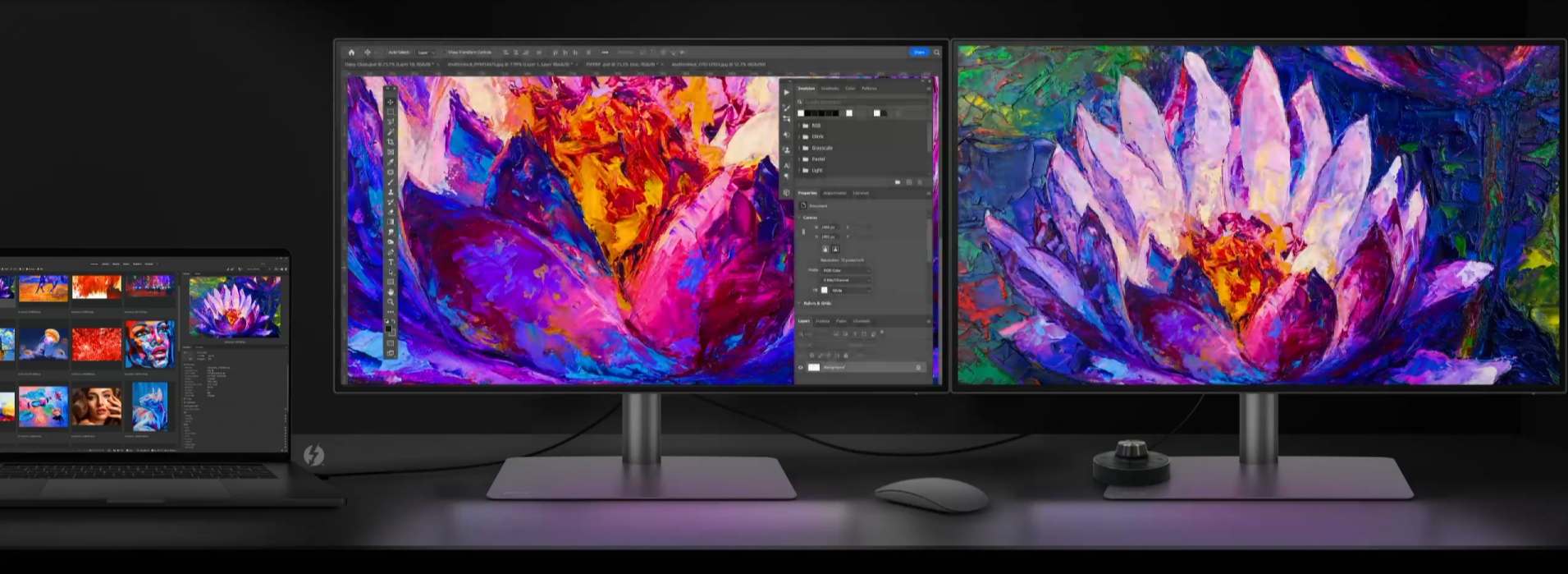Switch to the Gradients panel tab

point(830,89)
